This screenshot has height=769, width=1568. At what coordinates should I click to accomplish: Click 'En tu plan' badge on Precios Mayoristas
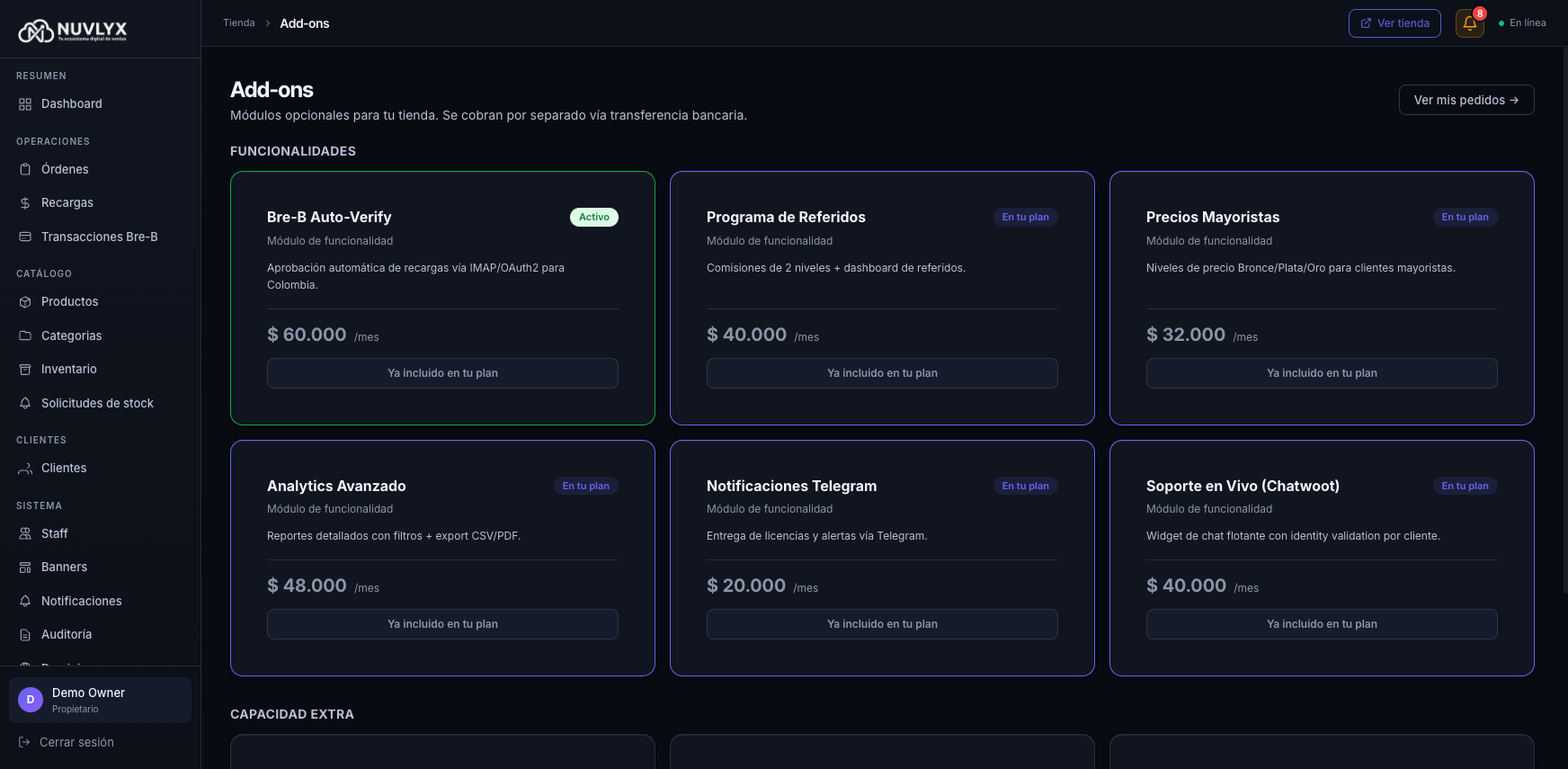(1466, 217)
